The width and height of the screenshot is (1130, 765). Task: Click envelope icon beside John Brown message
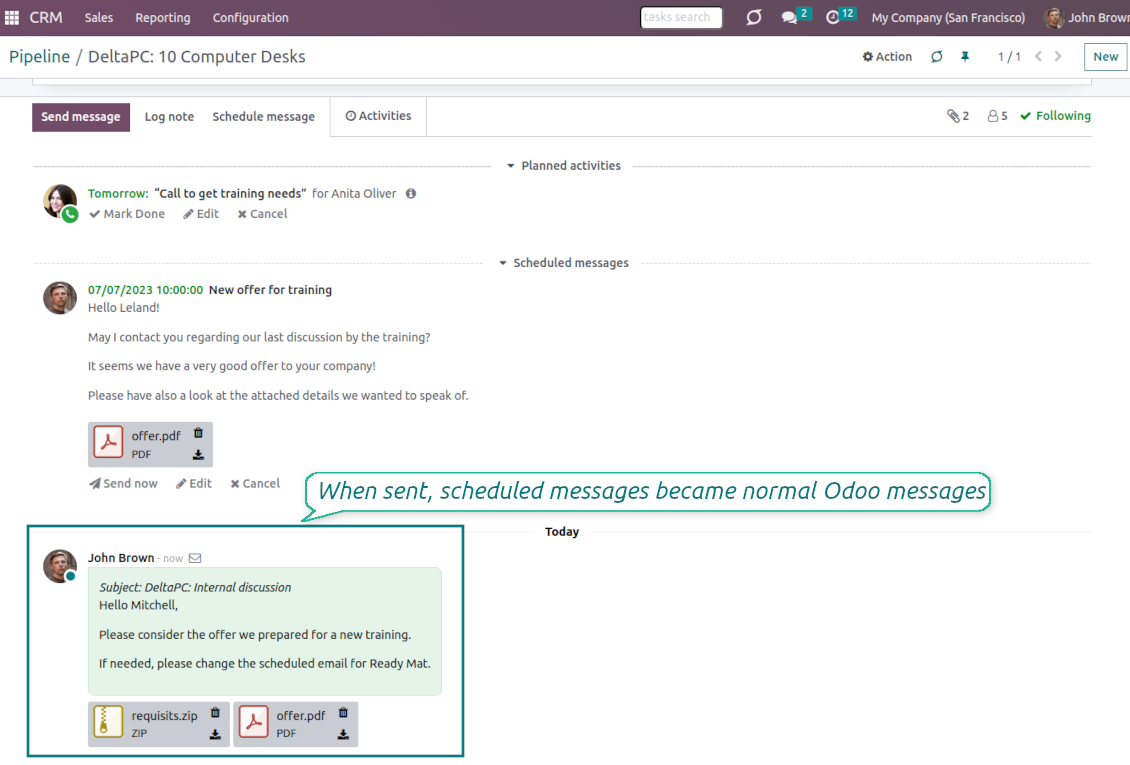[x=195, y=558]
